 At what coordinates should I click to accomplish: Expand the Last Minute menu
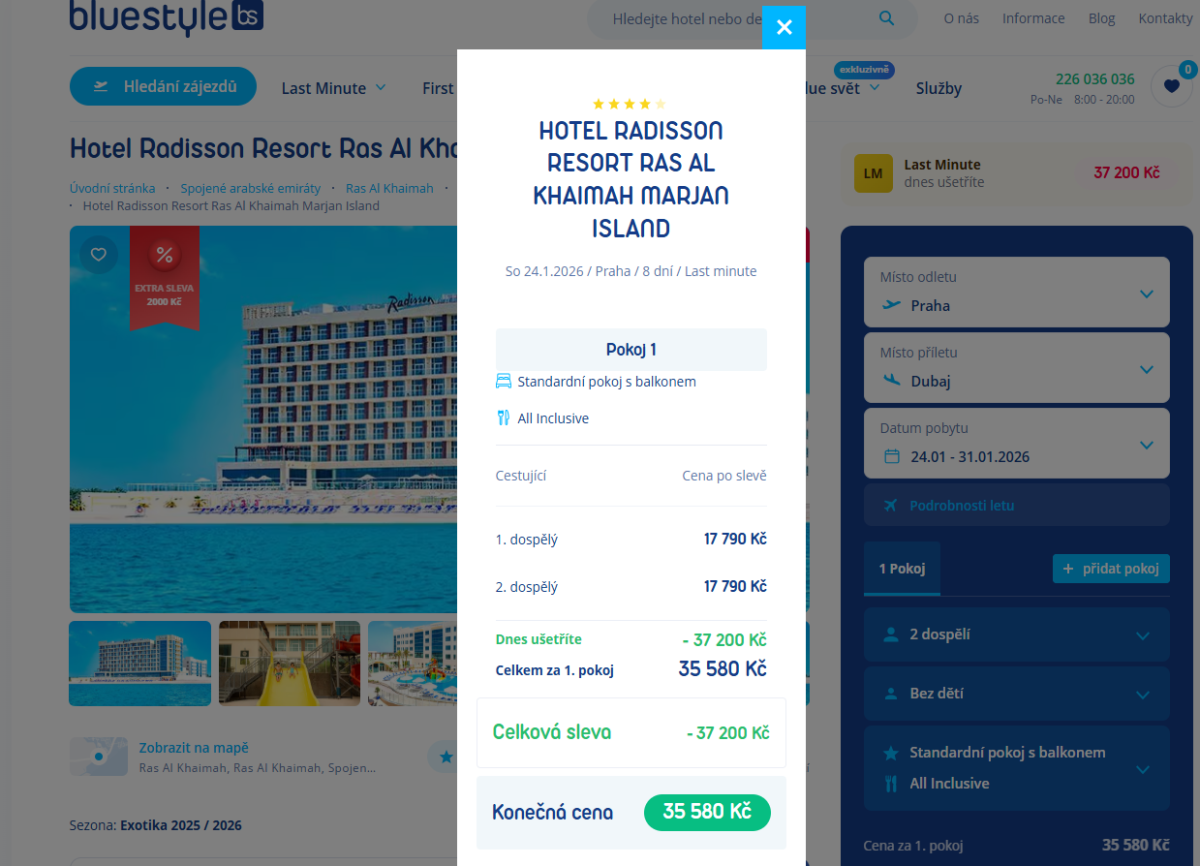tap(334, 88)
